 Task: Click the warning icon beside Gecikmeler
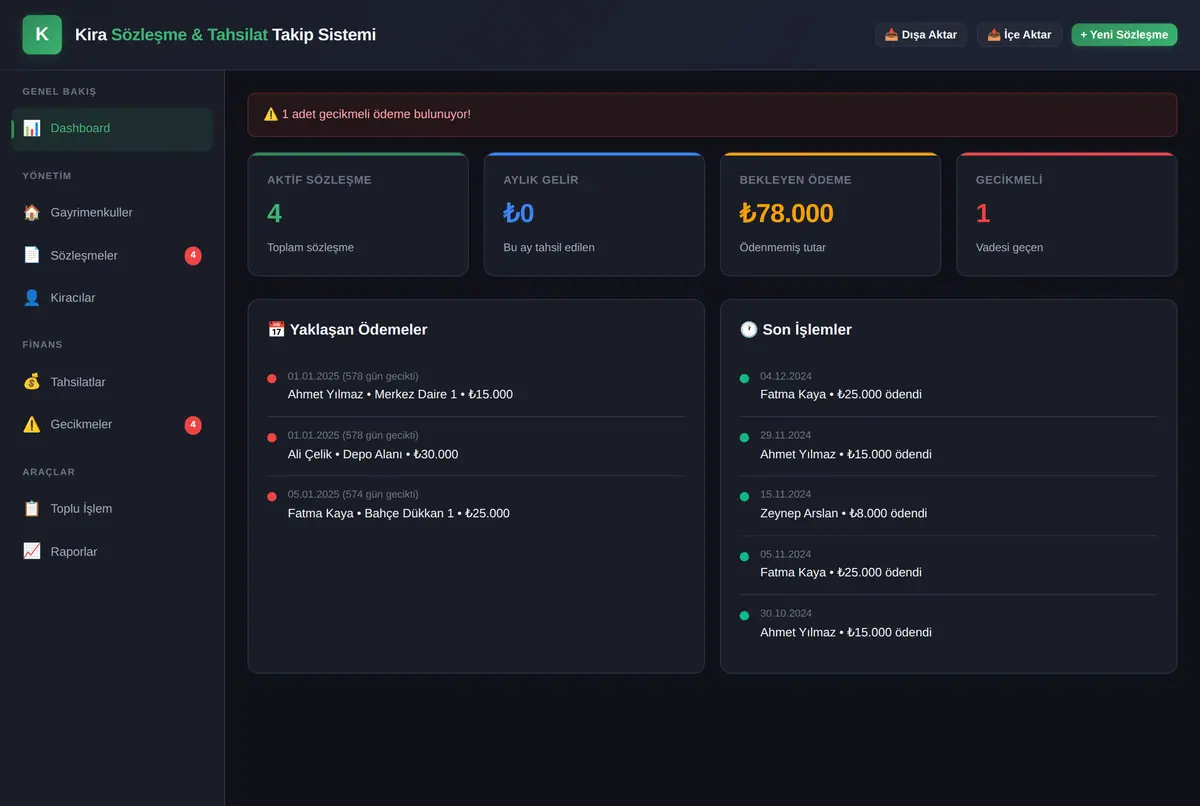pyautogui.click(x=32, y=424)
